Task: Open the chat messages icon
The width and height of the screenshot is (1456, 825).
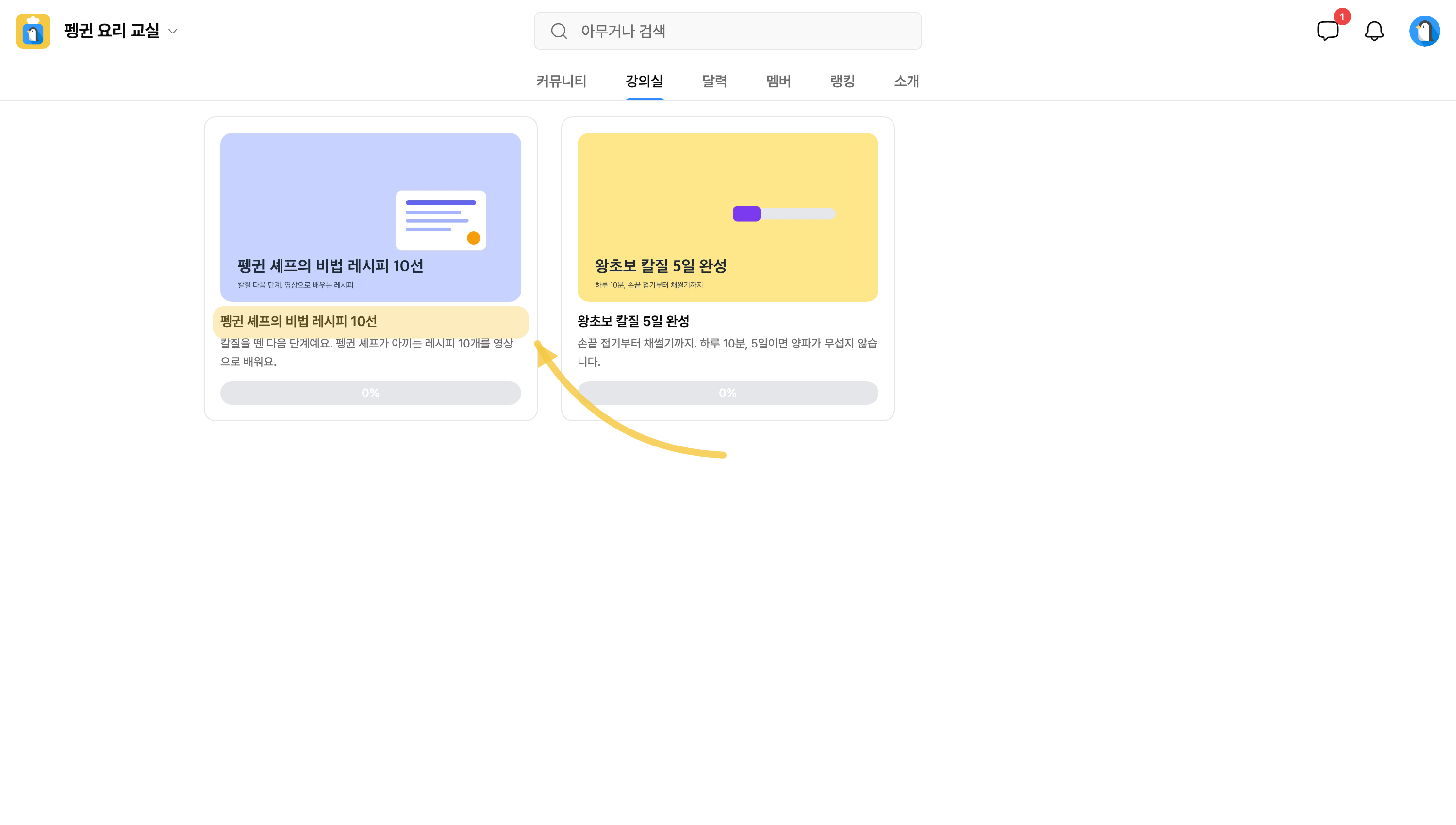Action: coord(1327,31)
